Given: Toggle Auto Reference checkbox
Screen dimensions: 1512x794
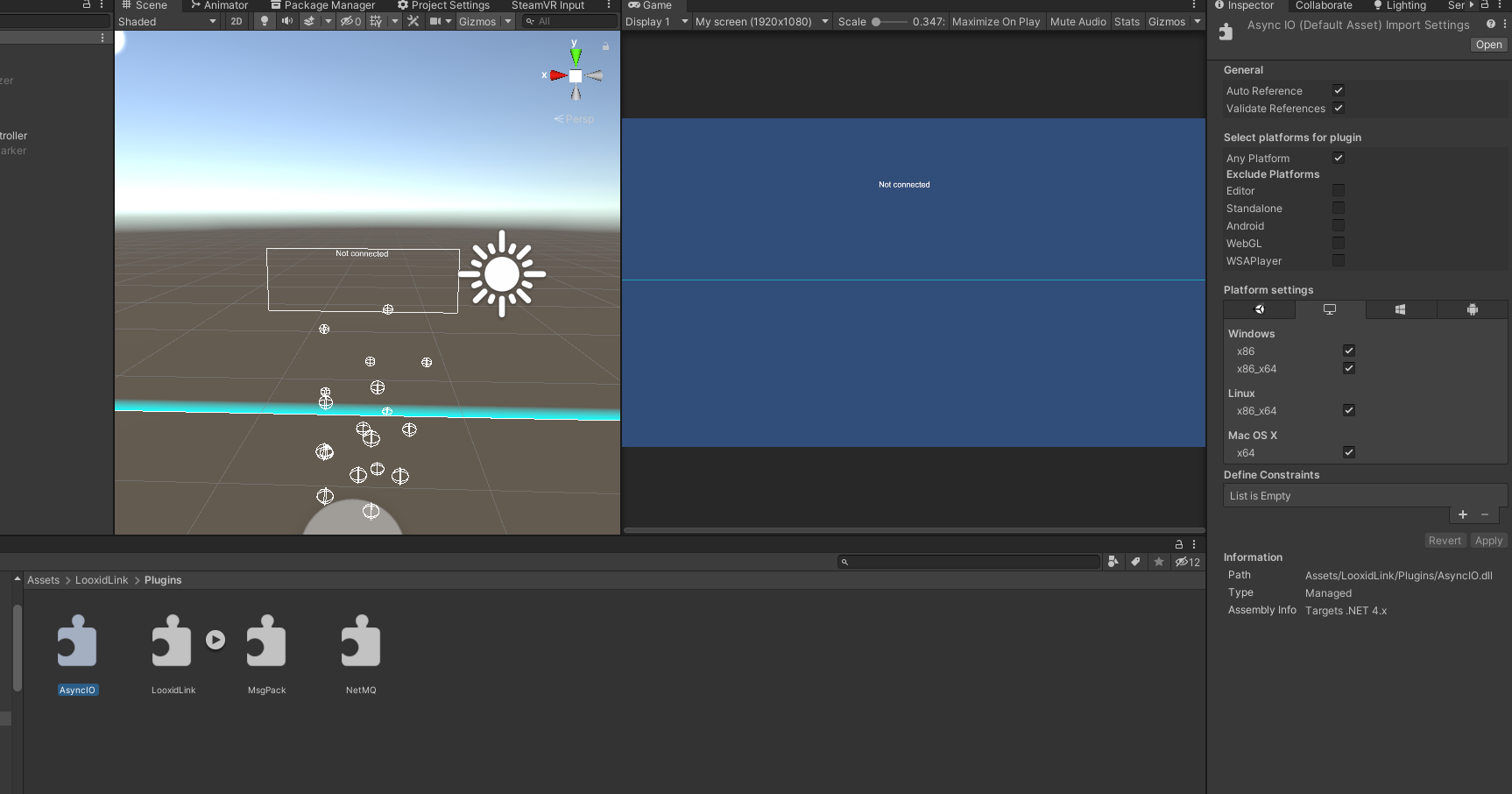Looking at the screenshot, I should (x=1339, y=90).
